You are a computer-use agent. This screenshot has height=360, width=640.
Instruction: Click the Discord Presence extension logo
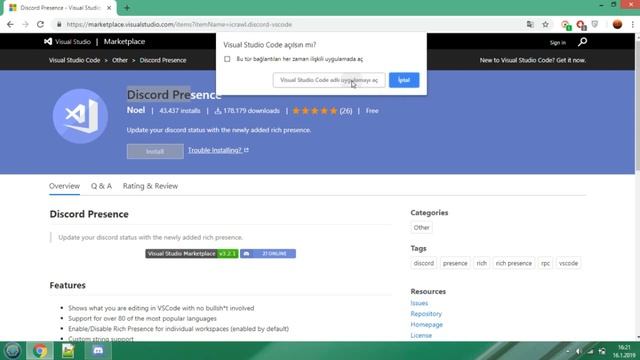tap(80, 116)
